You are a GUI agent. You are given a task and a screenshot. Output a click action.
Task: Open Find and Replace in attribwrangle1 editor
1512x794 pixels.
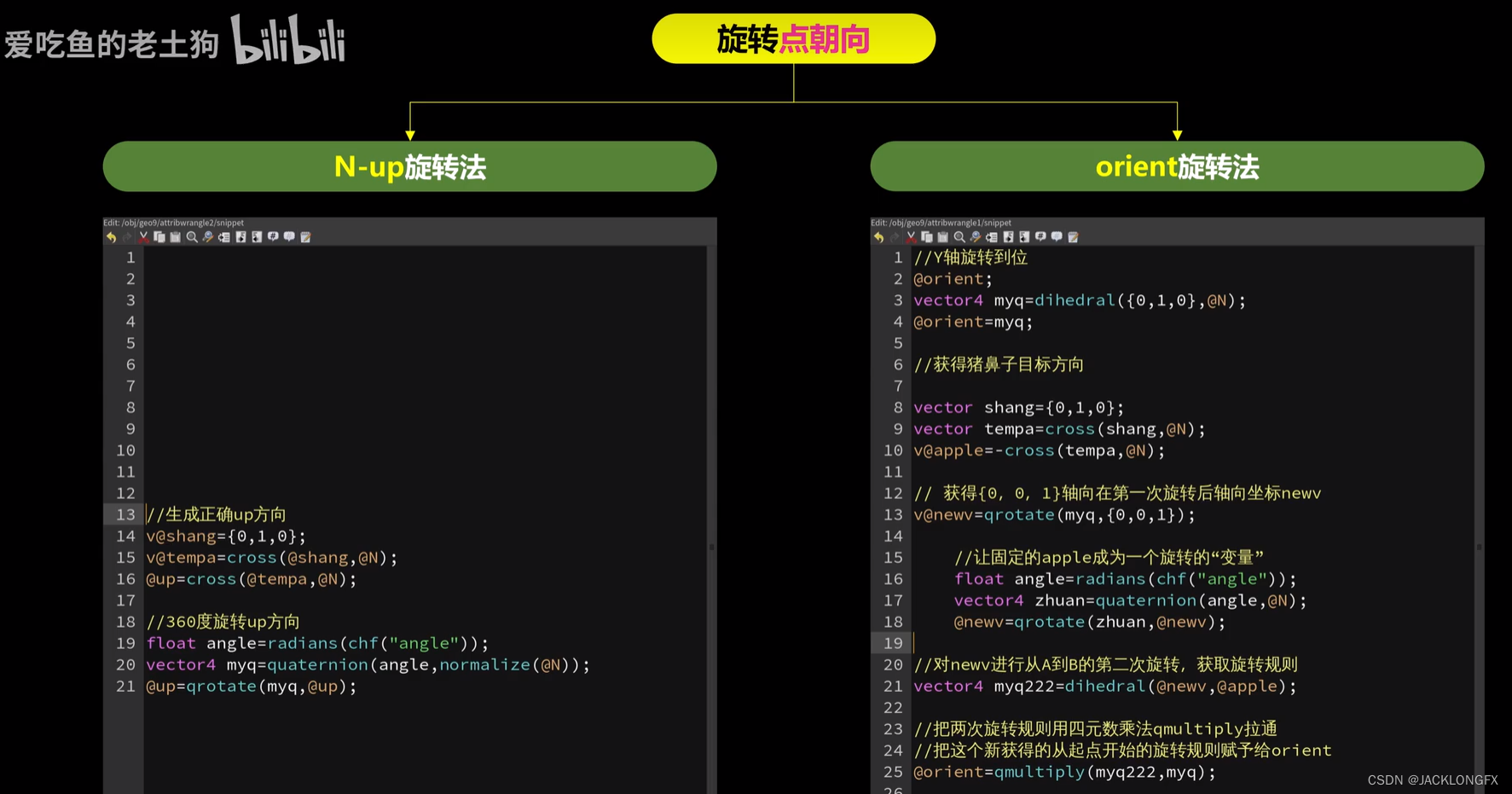point(976,237)
